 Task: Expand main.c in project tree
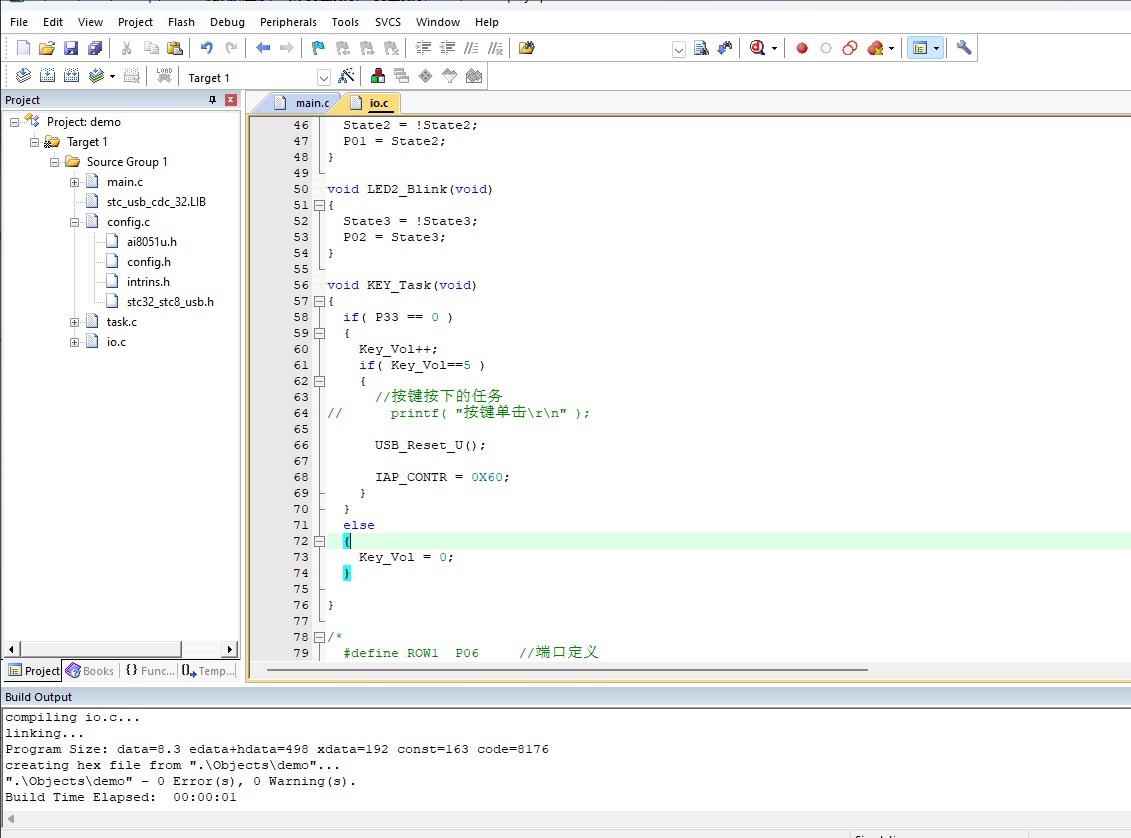click(x=74, y=182)
